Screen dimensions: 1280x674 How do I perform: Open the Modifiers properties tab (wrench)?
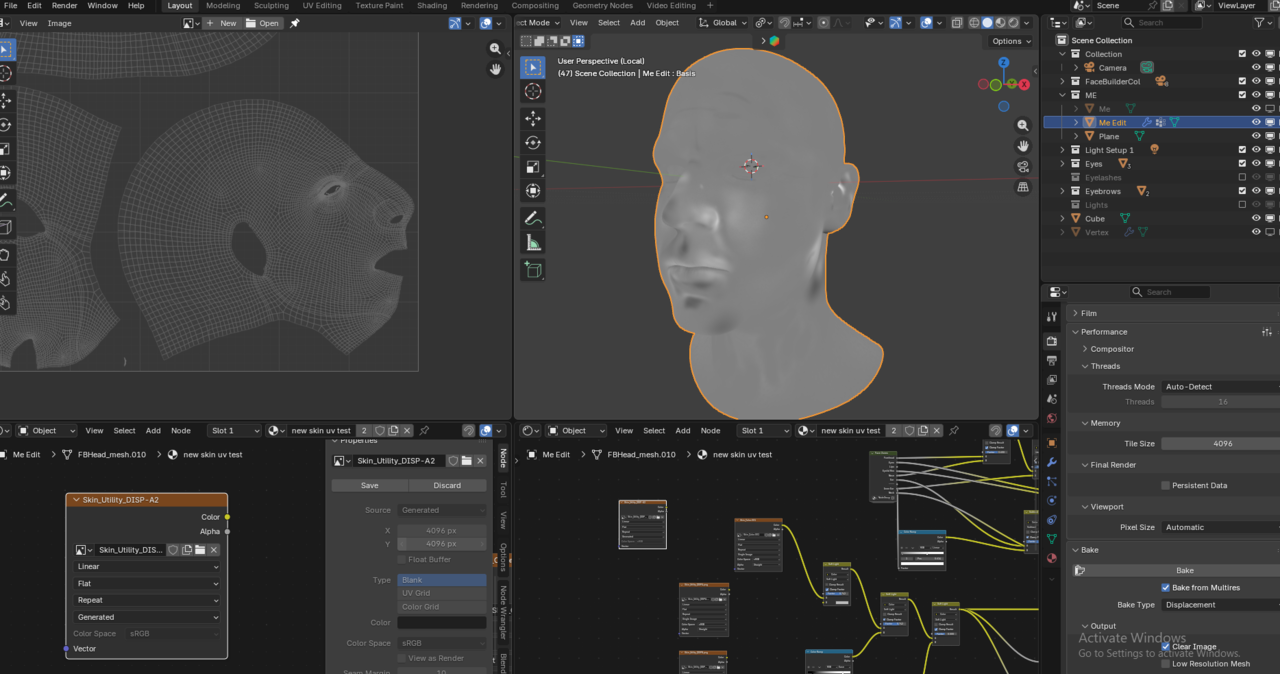pyautogui.click(x=1052, y=462)
